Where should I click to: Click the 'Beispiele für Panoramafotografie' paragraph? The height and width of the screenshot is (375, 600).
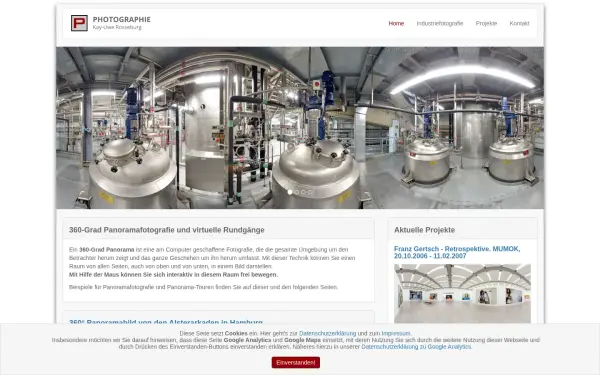tap(203, 287)
